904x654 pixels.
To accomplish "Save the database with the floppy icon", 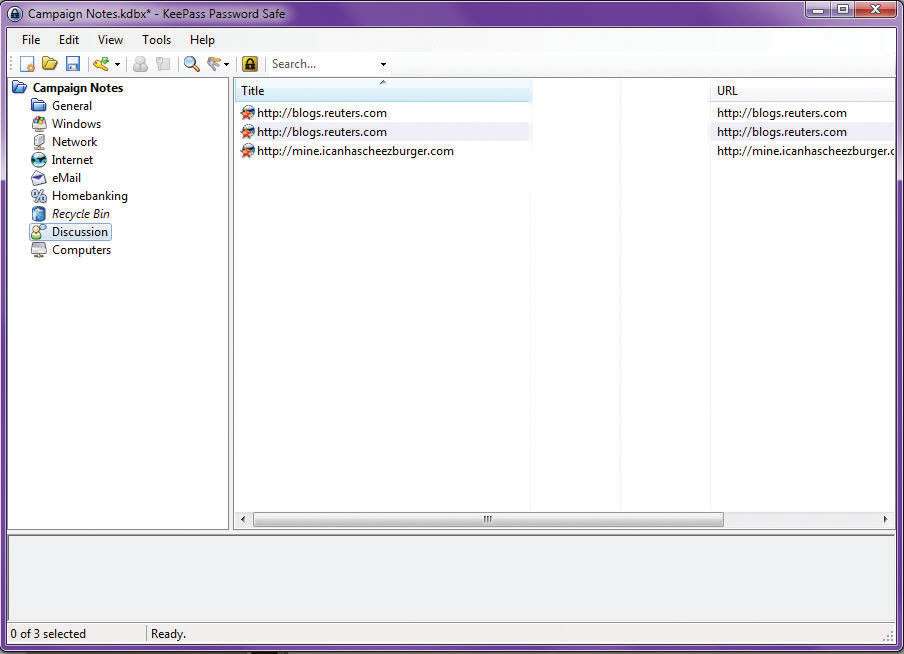I will 72,64.
